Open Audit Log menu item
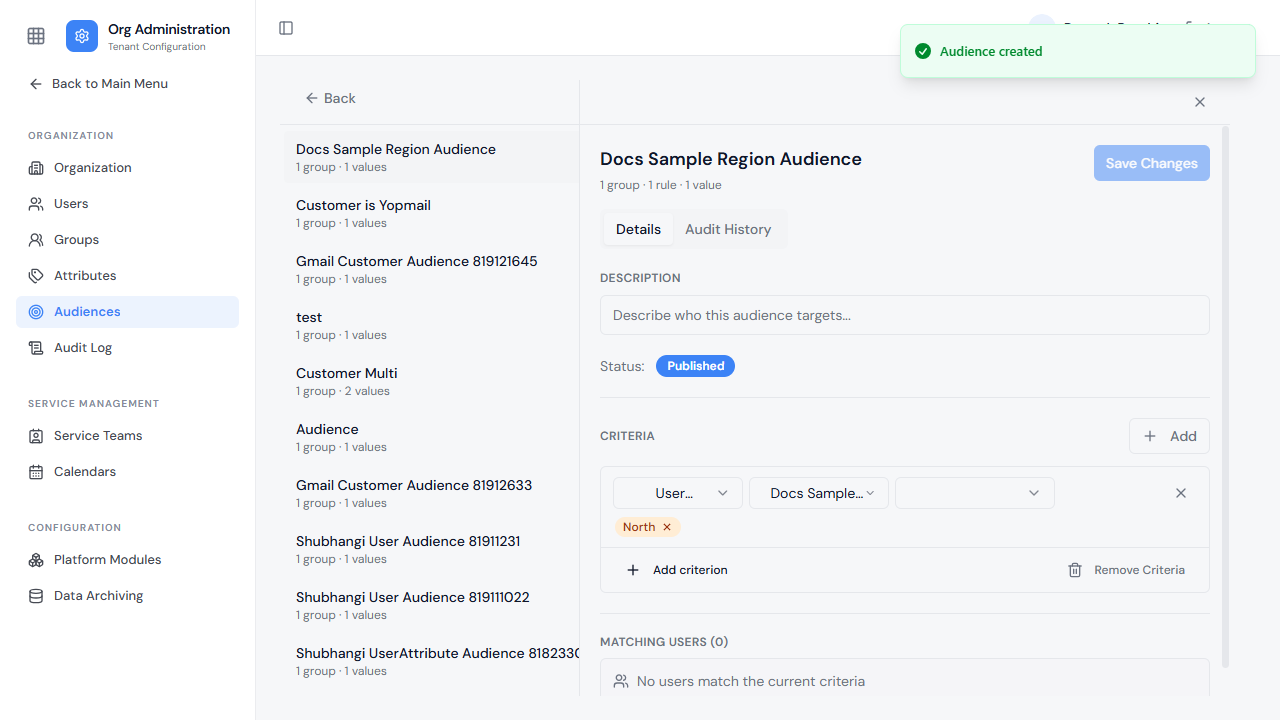1280x720 pixels. click(x=127, y=348)
